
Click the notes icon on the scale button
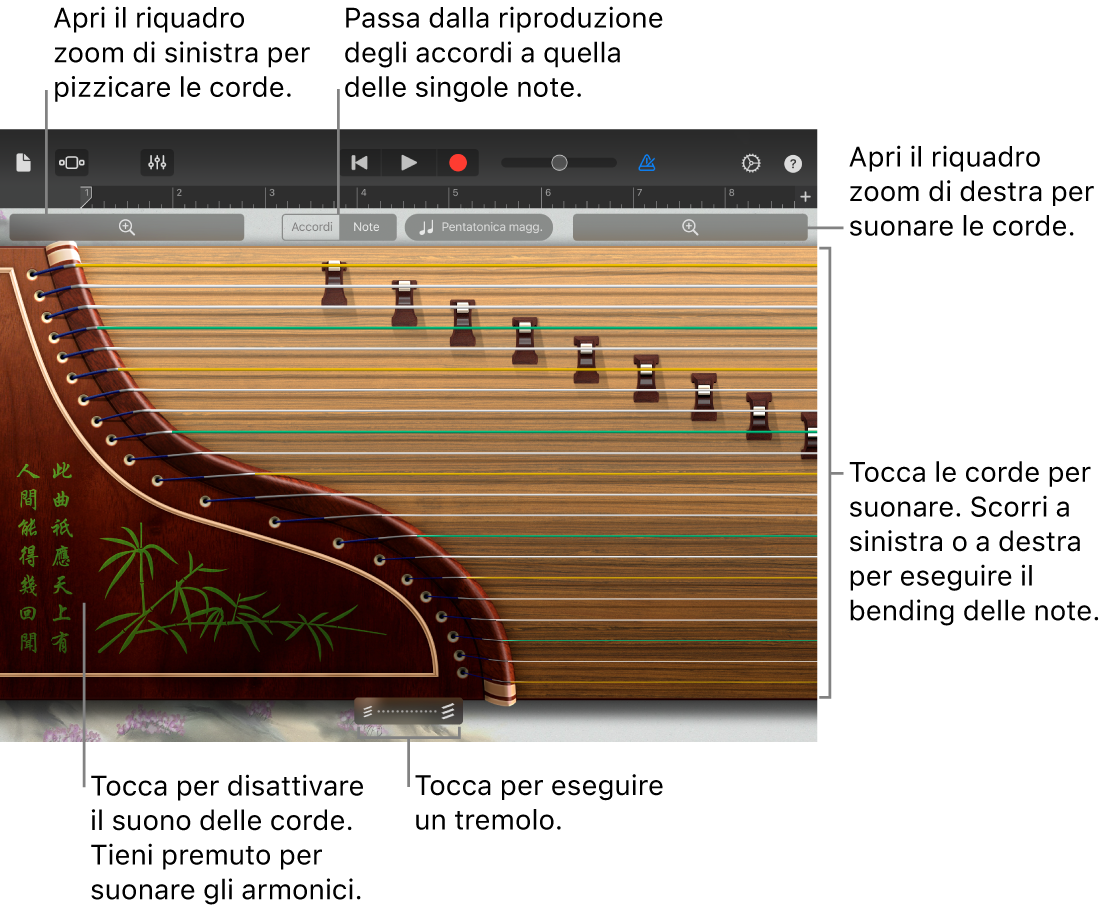click(425, 227)
